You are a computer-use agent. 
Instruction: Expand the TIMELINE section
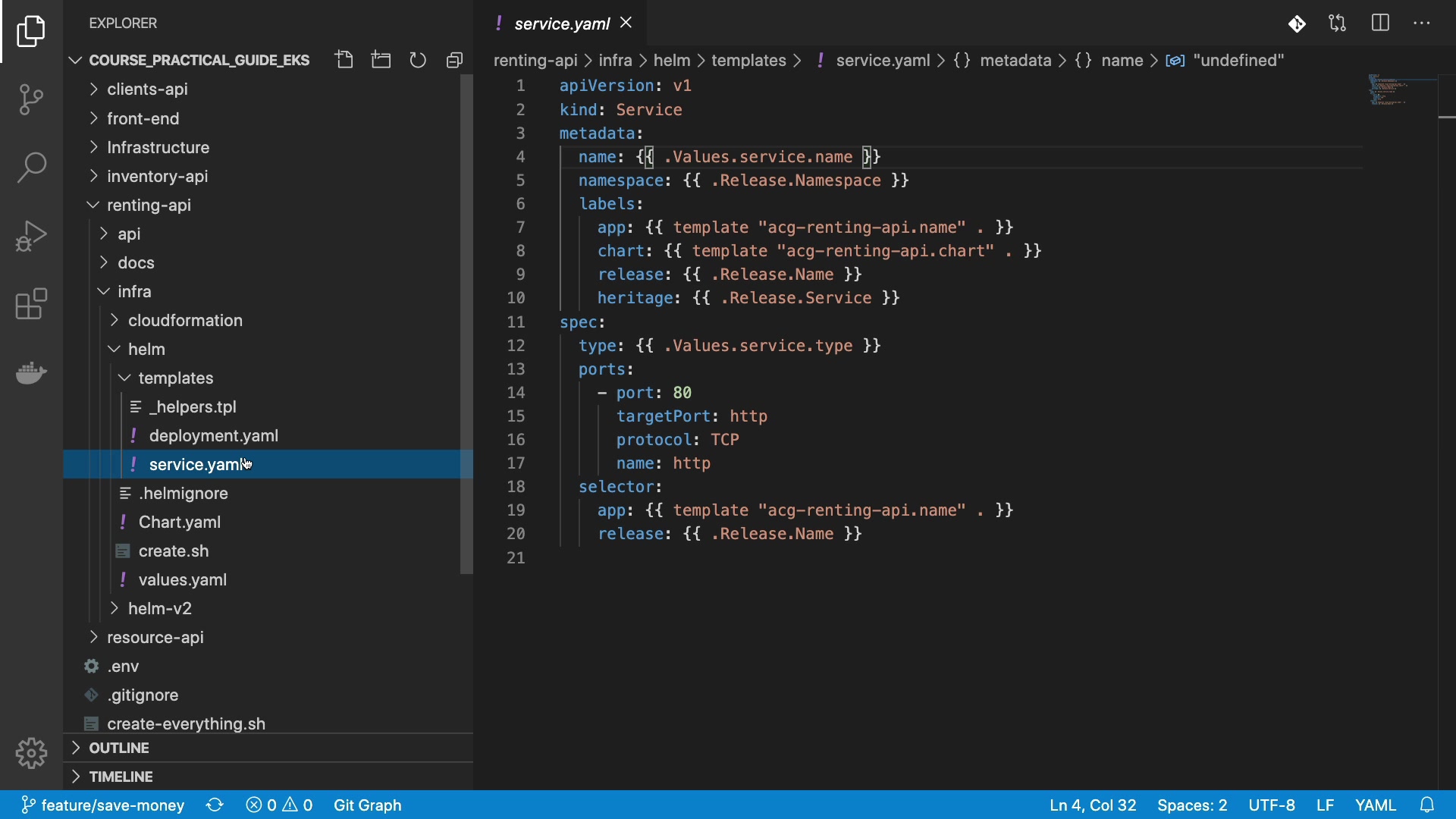121,777
